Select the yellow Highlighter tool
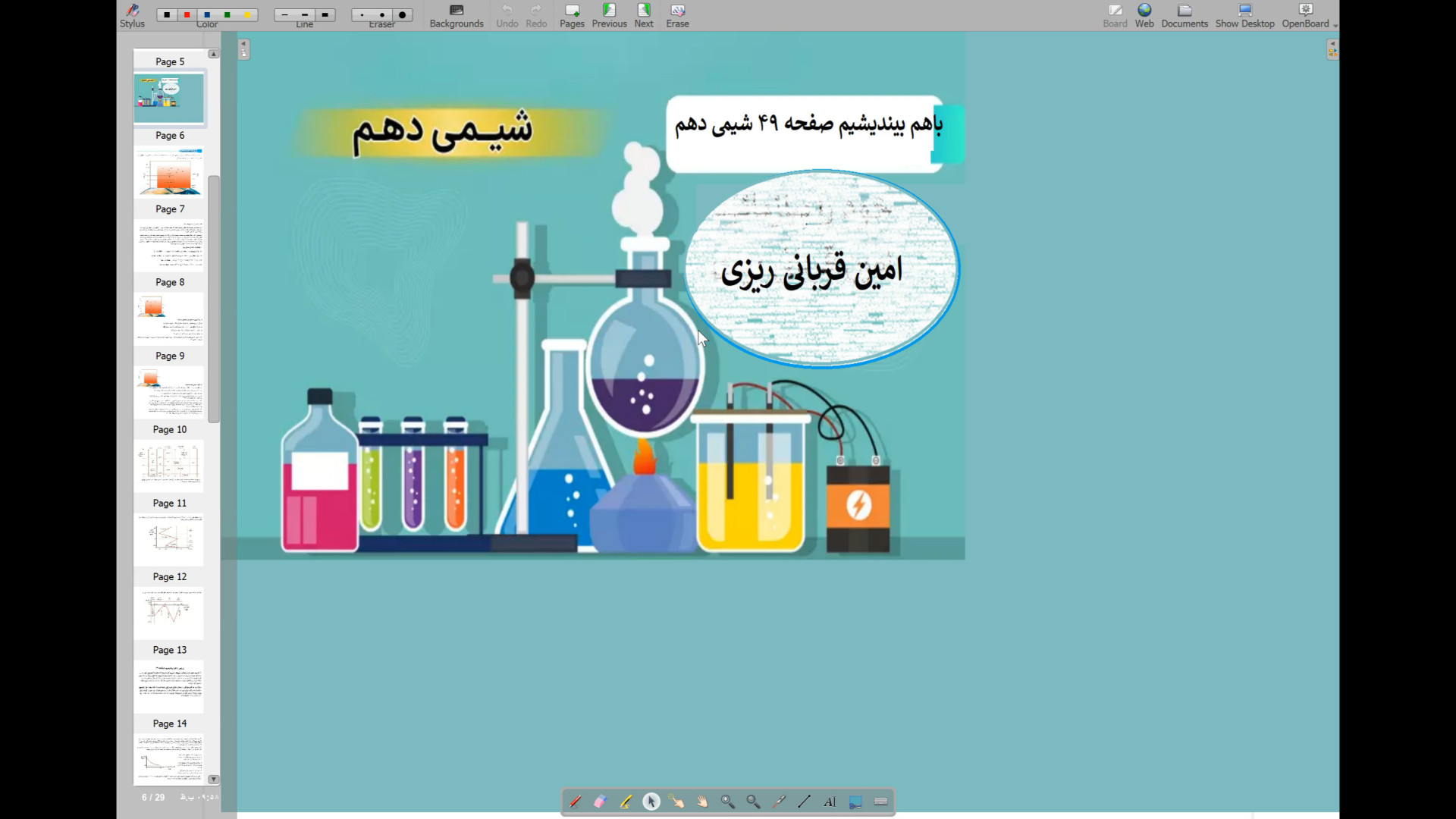 626,802
